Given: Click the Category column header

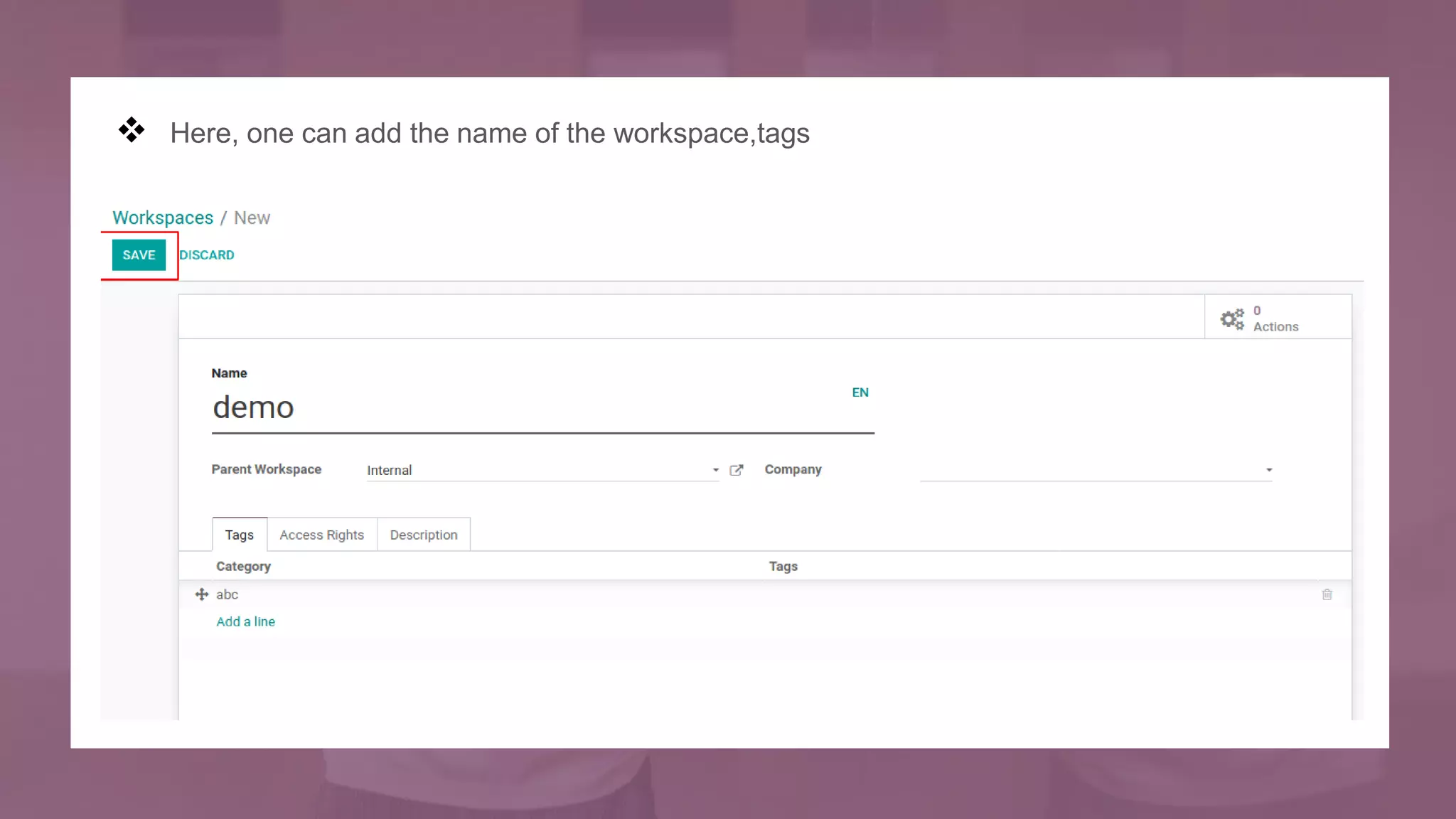Looking at the screenshot, I should coord(243,567).
